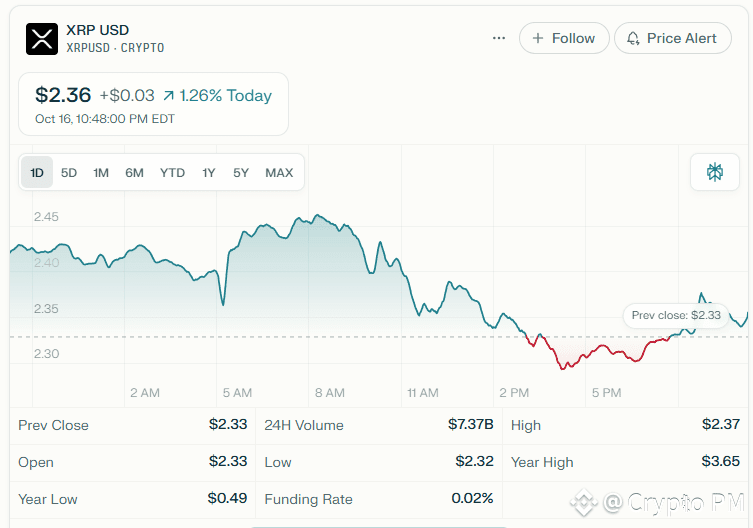Click the Follow button
This screenshot has height=528, width=753.
(x=564, y=38)
